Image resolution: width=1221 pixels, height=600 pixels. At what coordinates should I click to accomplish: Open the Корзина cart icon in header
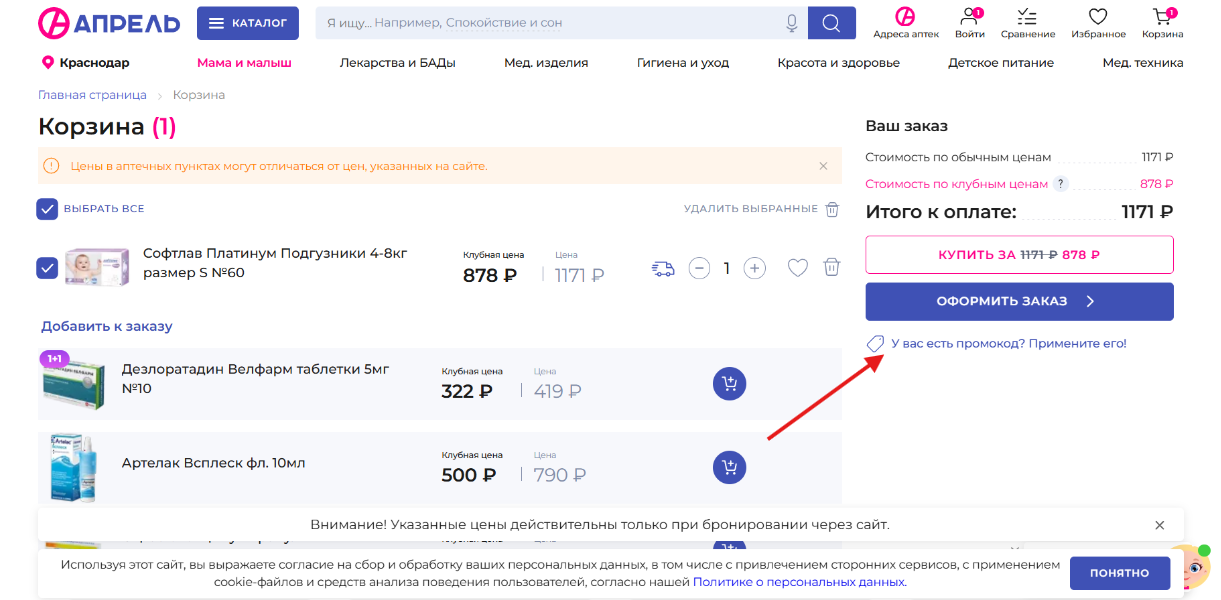(x=1163, y=23)
